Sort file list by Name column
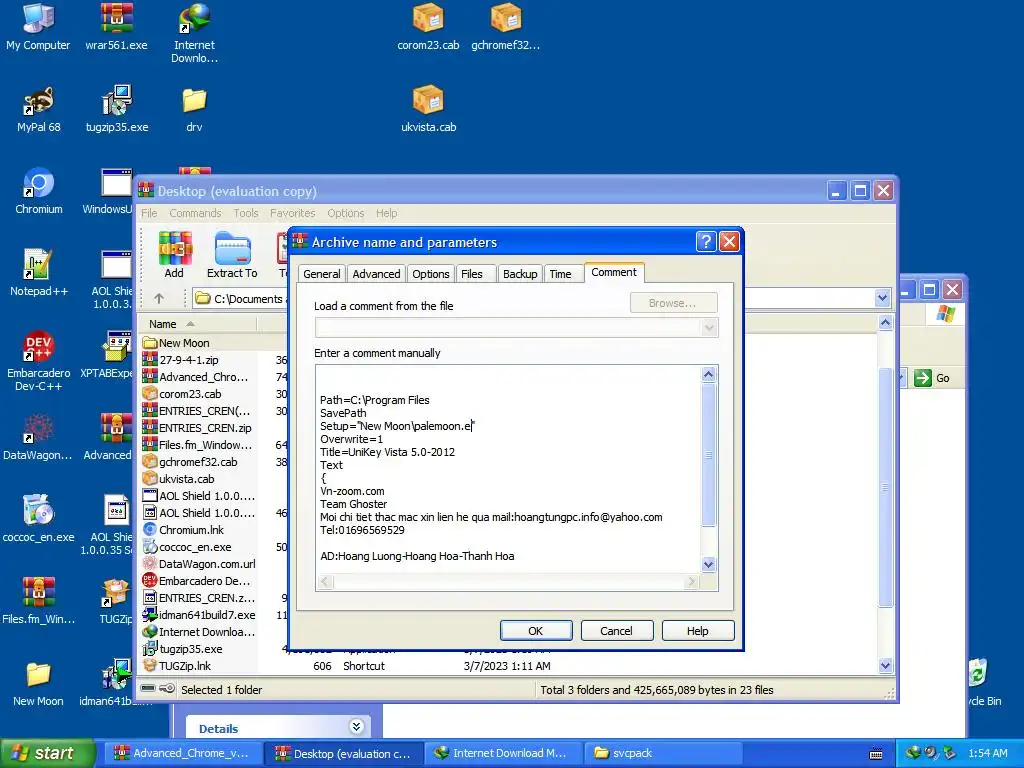The image size is (1024, 768). click(199, 324)
